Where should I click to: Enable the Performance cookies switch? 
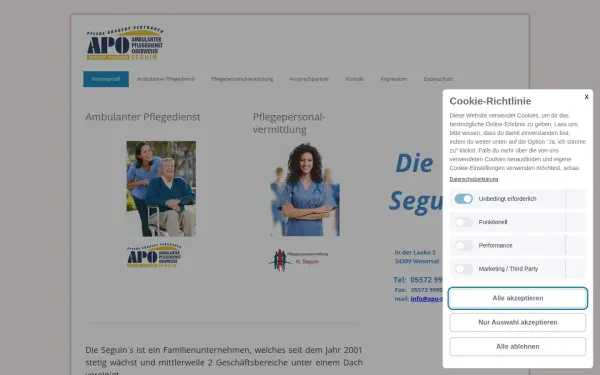(x=463, y=245)
